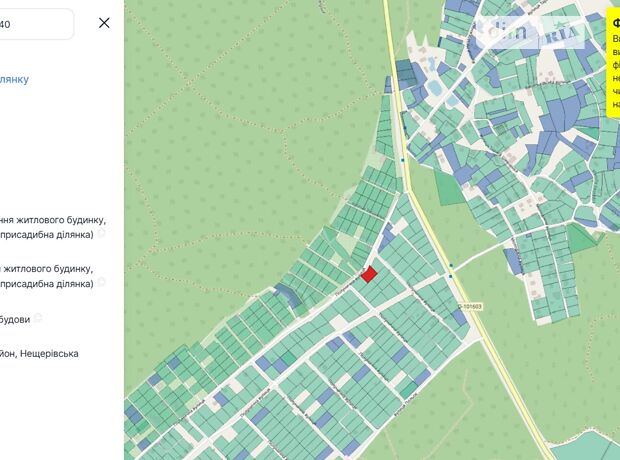Screen dimensions: 620x460
Task: Click info icon after second "присадибна ділянка)" line
Action: [x=101, y=283]
